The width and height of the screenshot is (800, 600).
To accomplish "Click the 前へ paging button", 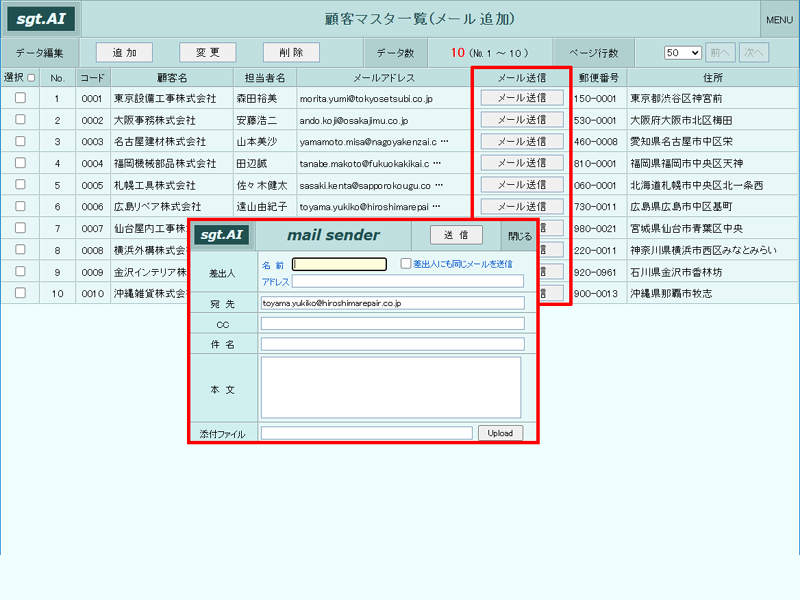I will pos(720,53).
